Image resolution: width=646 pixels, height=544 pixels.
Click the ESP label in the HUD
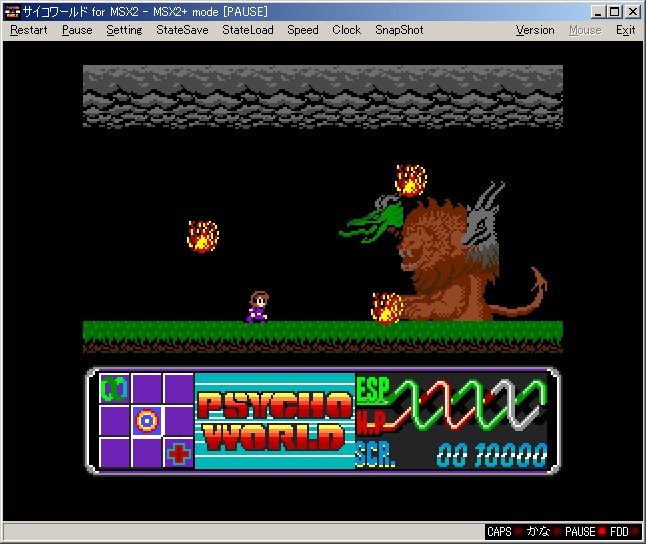[x=373, y=390]
